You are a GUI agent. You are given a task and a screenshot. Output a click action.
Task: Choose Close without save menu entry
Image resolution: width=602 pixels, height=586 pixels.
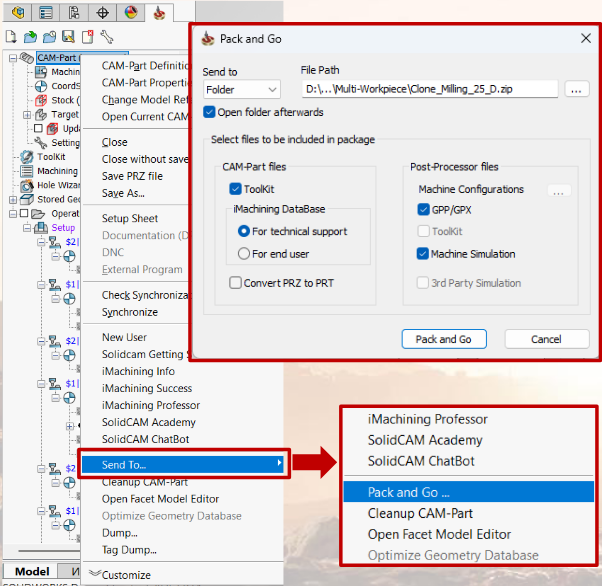[145, 159]
